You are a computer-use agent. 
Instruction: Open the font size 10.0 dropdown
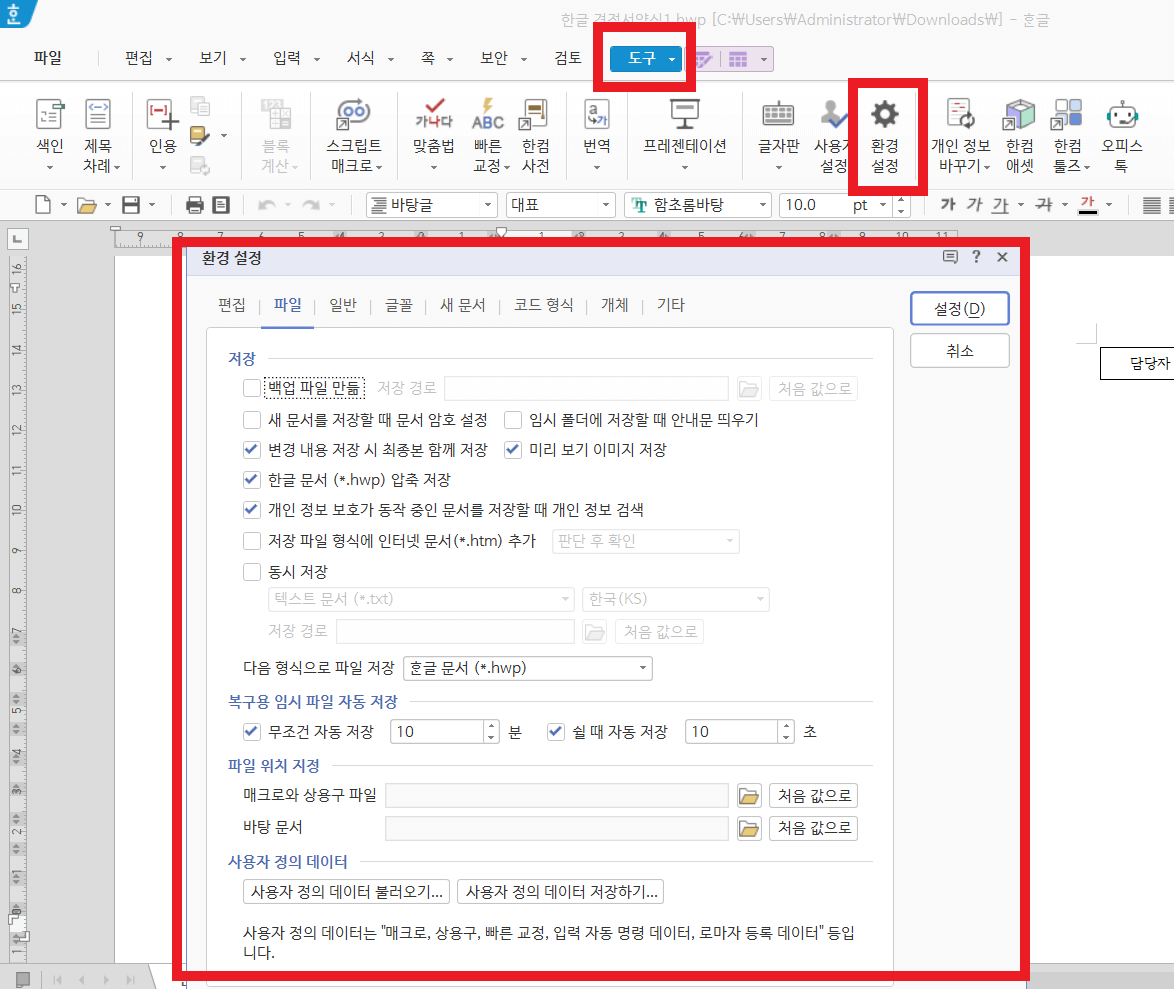pos(883,204)
